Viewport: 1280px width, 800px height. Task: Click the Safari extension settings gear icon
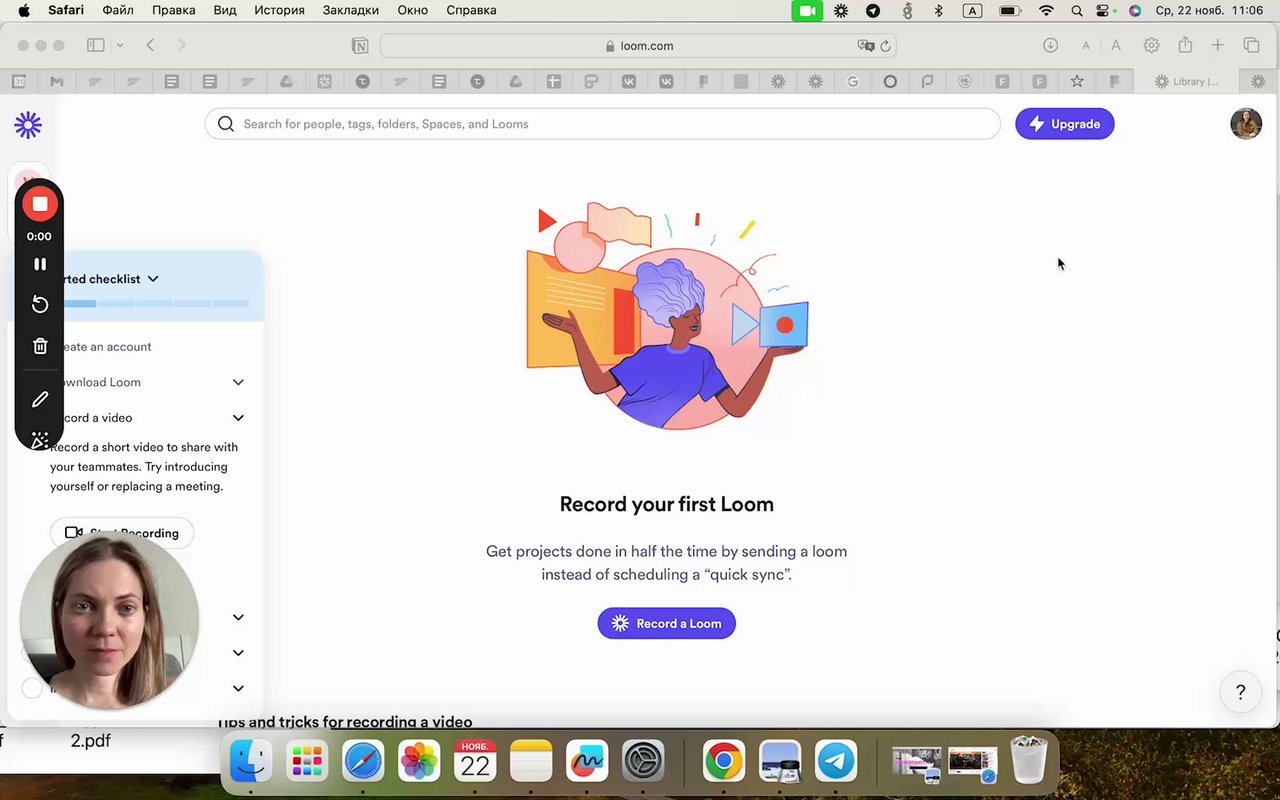point(1151,45)
